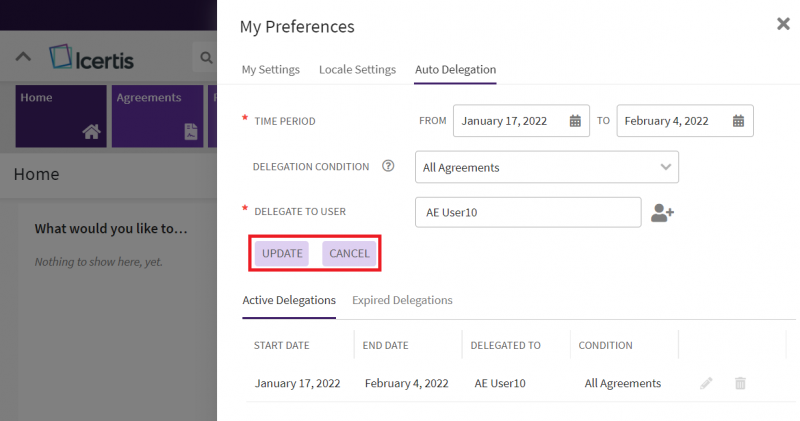Click the search magnifier icon in header

click(x=207, y=58)
